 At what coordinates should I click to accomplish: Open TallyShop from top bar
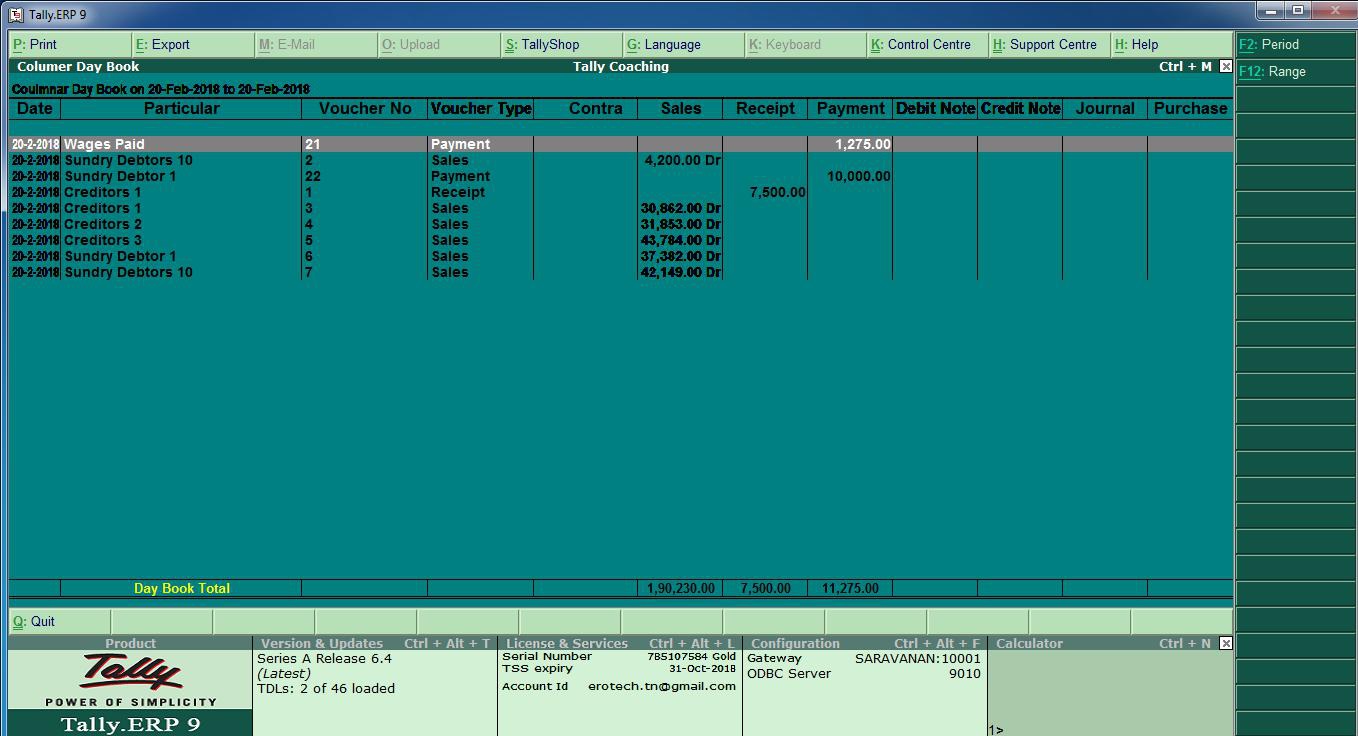[561, 45]
